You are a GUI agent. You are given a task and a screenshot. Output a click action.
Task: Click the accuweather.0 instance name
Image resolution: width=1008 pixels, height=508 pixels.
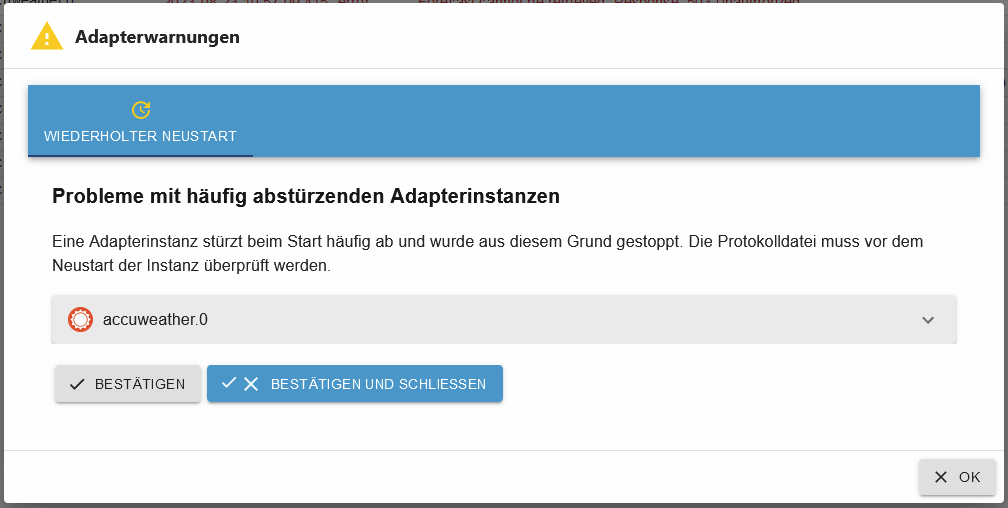click(155, 320)
